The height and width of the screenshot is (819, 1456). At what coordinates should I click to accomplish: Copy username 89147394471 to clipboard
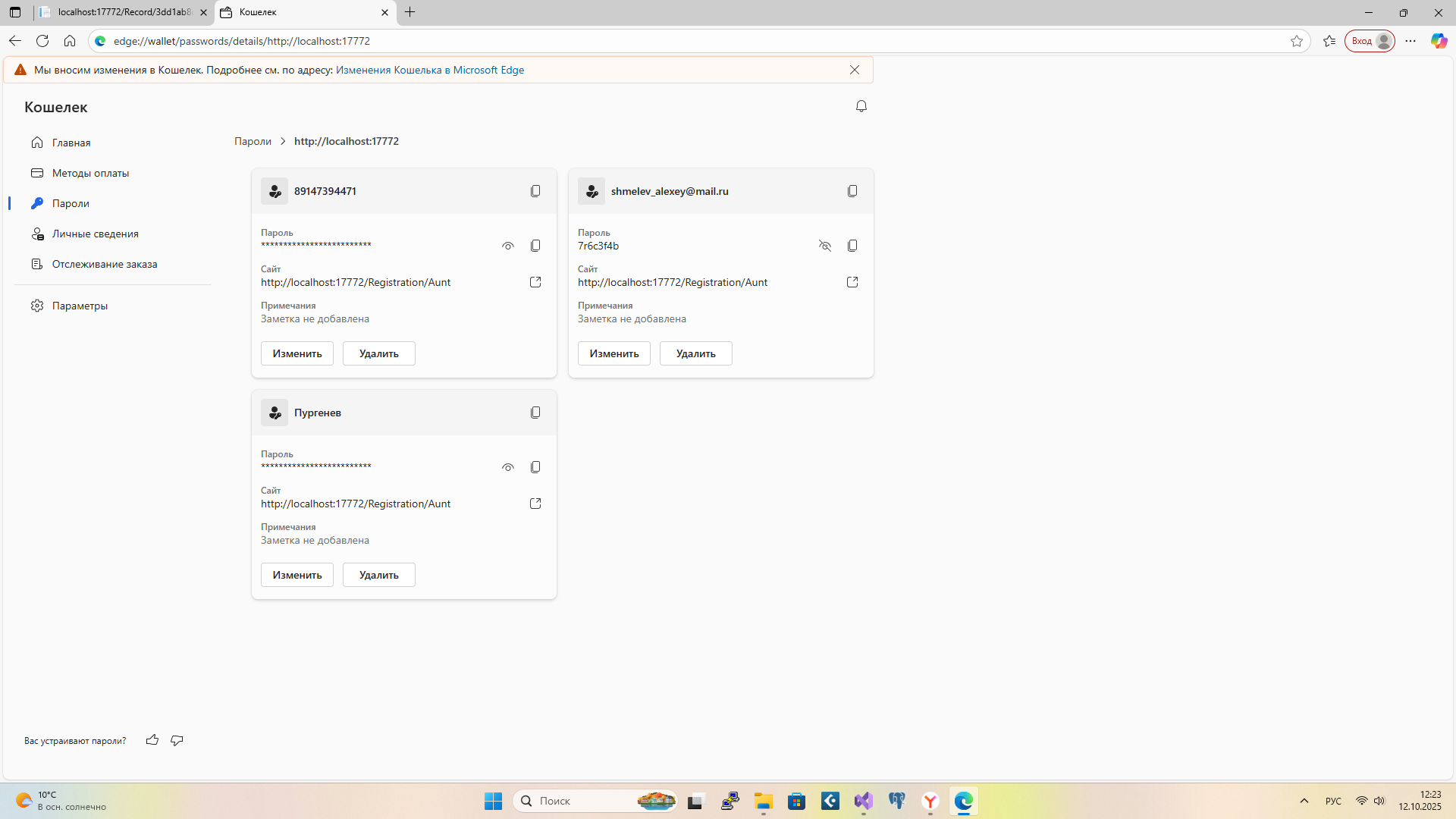535,191
